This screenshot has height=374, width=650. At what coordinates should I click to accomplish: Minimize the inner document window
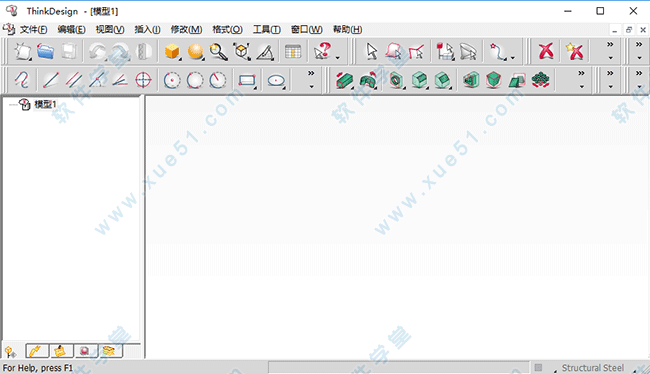coord(615,30)
